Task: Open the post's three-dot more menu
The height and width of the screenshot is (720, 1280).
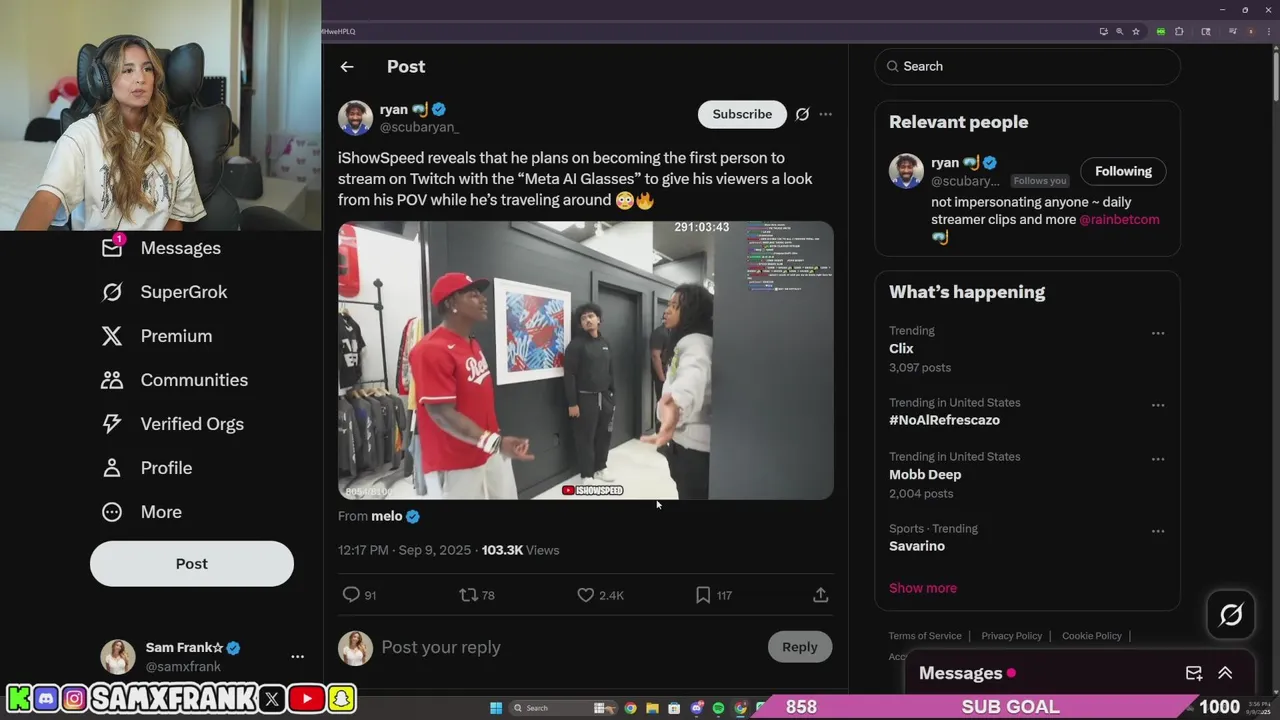Action: click(x=825, y=114)
